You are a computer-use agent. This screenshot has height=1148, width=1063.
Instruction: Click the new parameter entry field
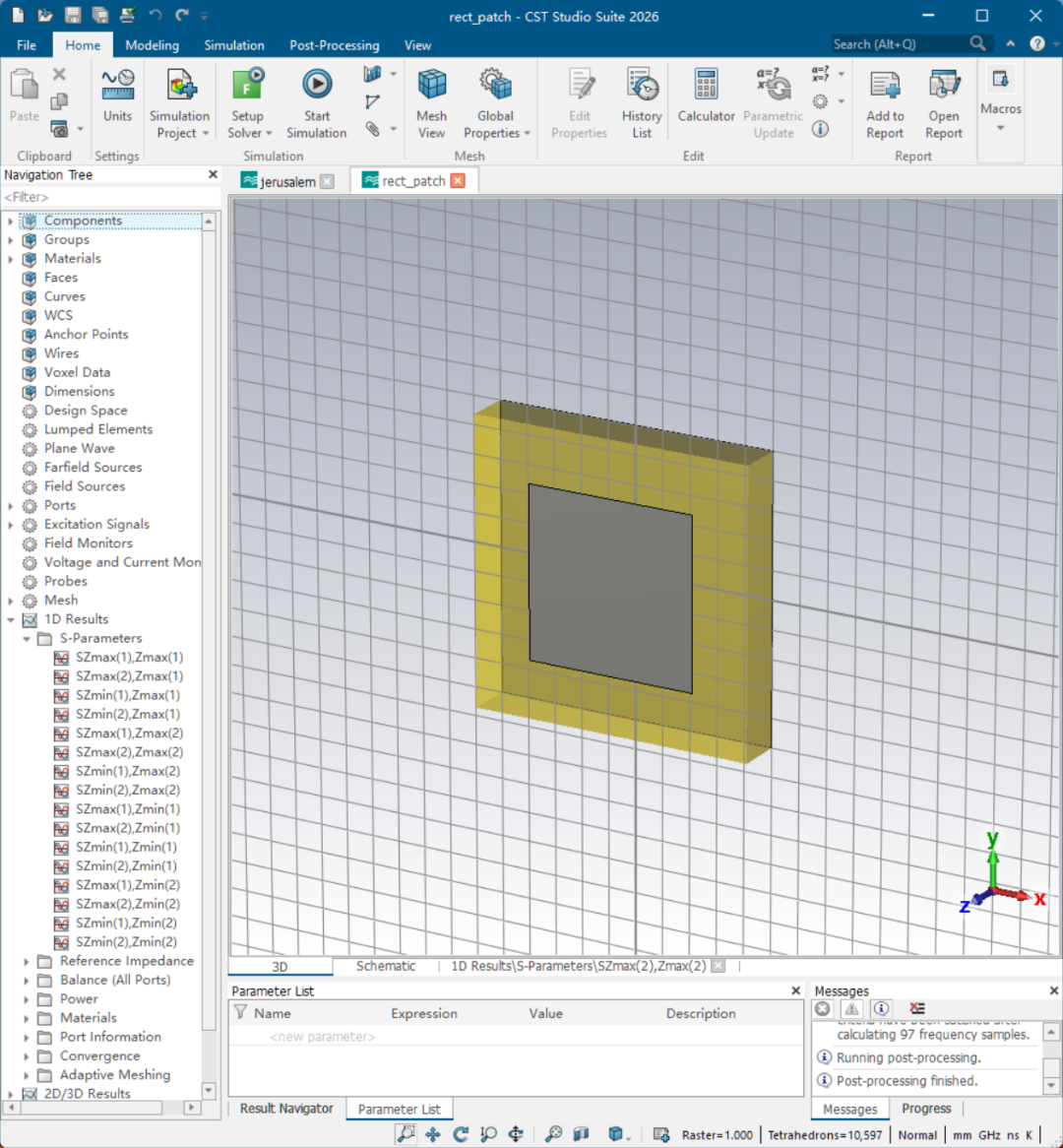tap(322, 1037)
